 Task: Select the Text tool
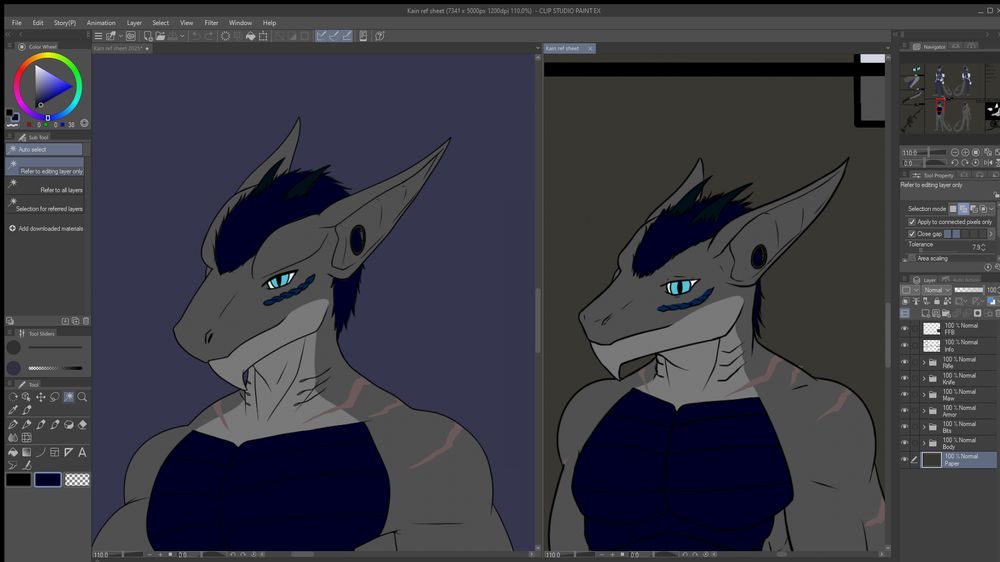82,452
